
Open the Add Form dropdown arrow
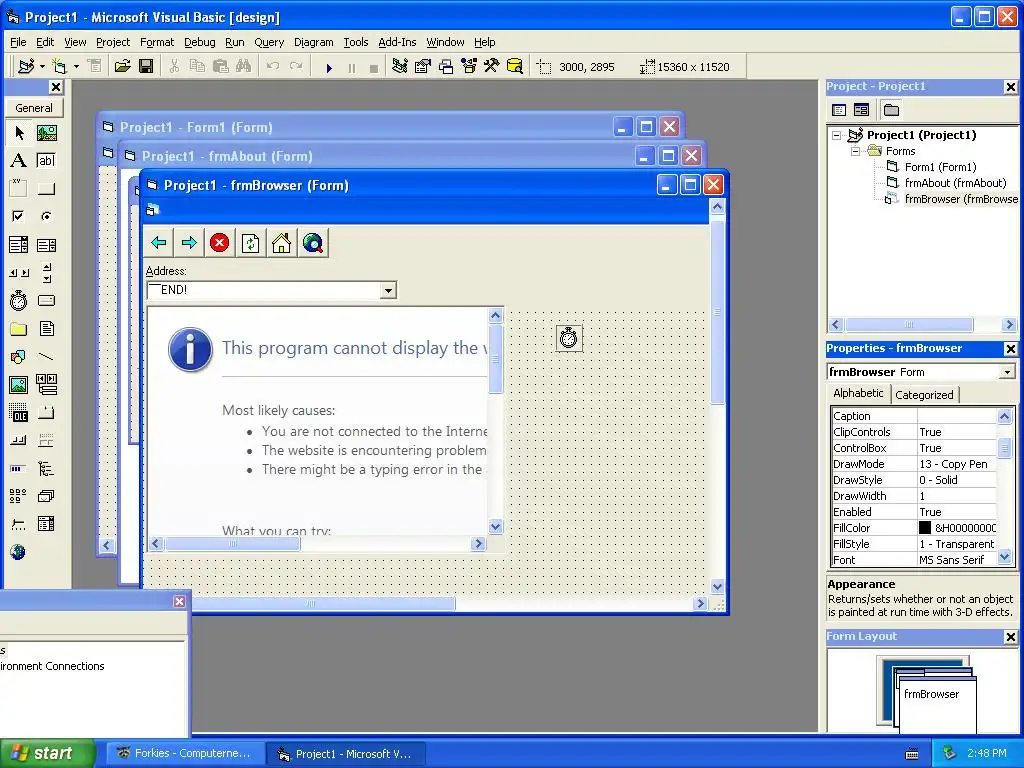click(76, 67)
